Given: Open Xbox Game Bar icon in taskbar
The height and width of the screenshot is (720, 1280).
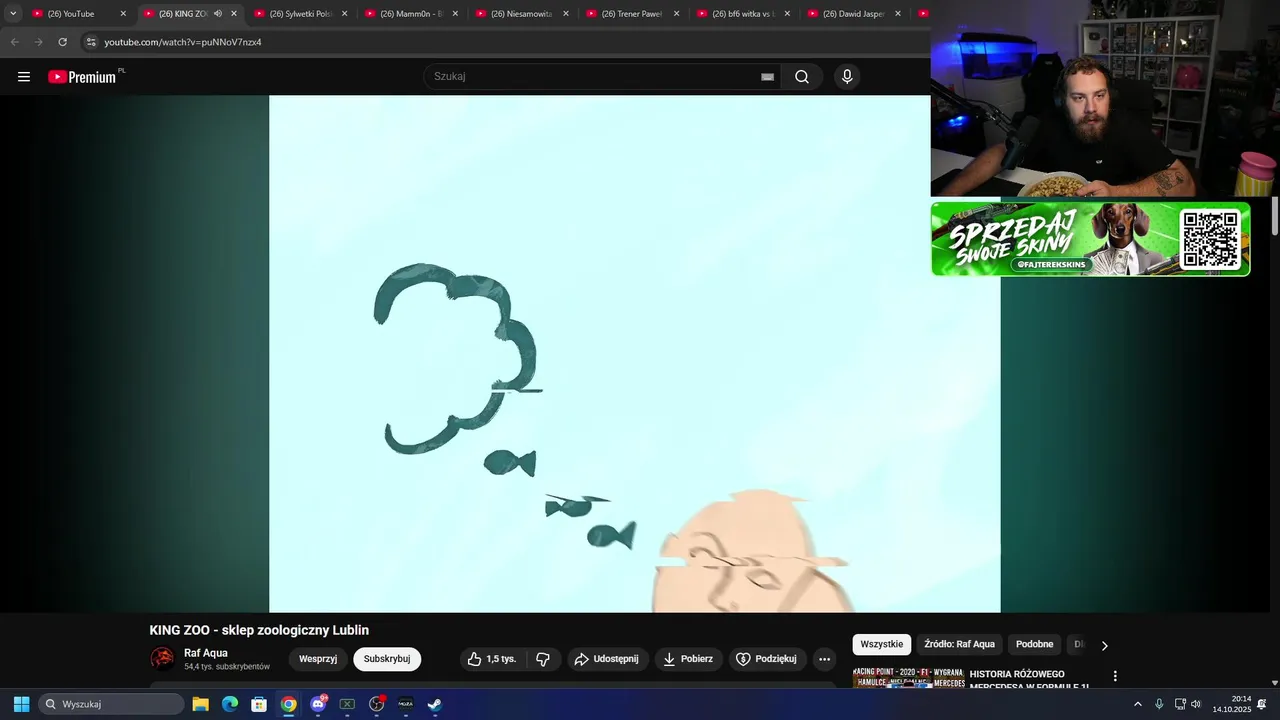Looking at the screenshot, I should click(x=347, y=704).
